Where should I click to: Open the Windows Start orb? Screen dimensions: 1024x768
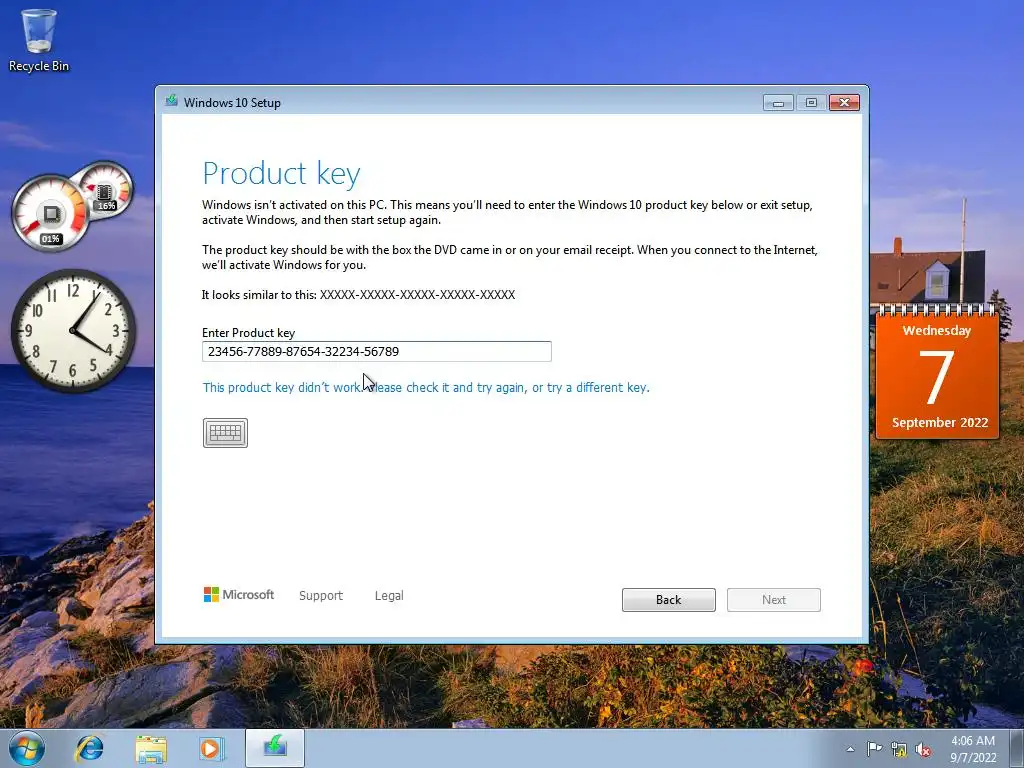(x=27, y=748)
